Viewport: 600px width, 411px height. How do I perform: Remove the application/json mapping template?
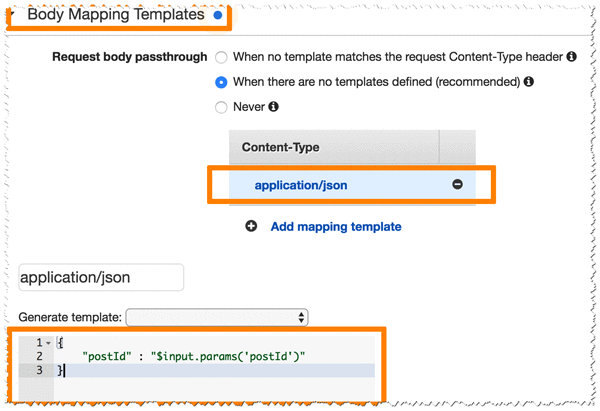[457, 184]
